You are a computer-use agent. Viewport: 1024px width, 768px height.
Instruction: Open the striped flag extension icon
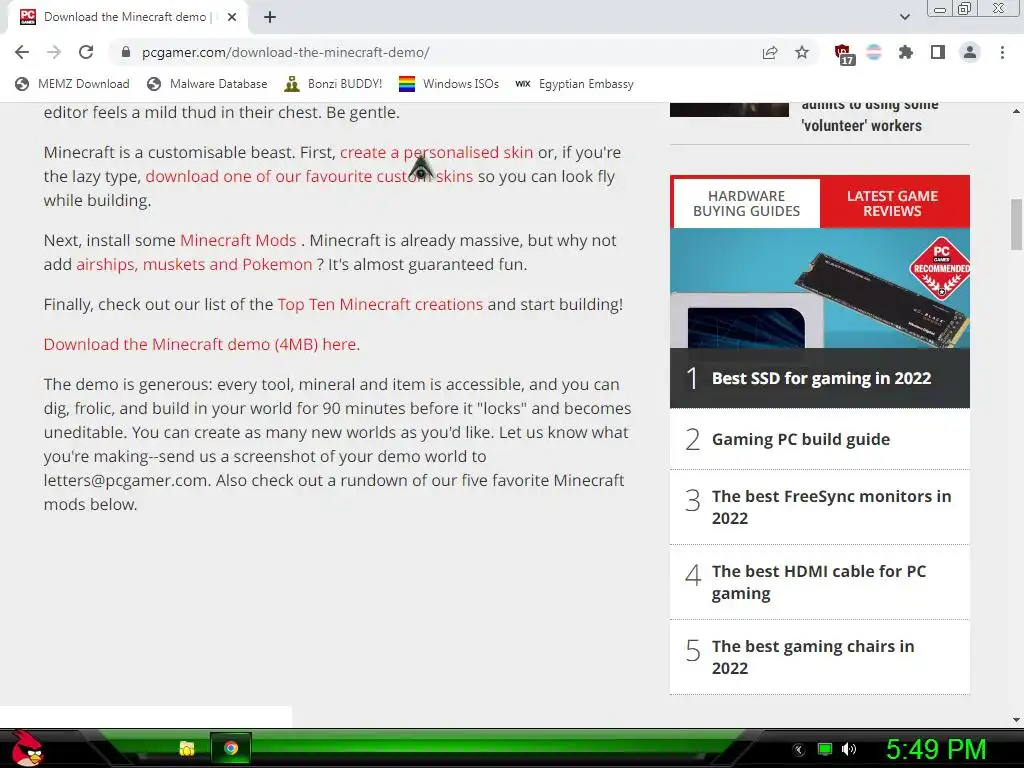pyautogui.click(x=874, y=52)
